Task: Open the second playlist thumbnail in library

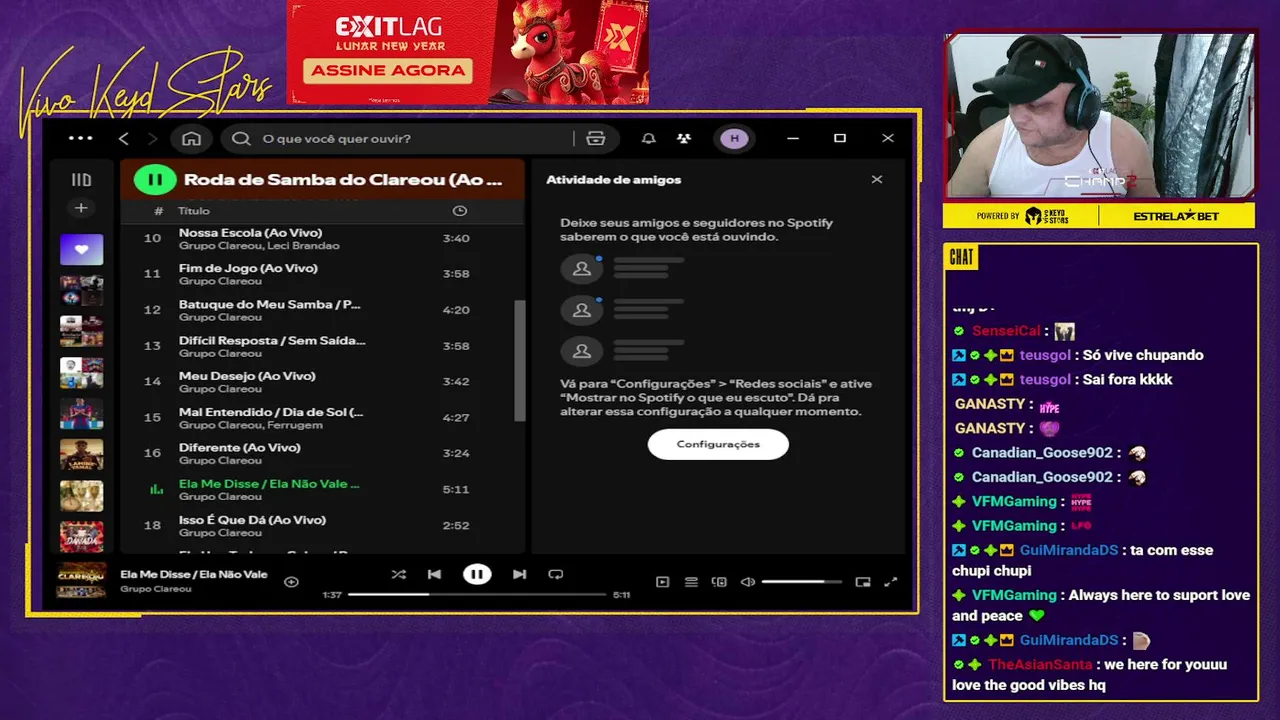Action: [x=81, y=290]
